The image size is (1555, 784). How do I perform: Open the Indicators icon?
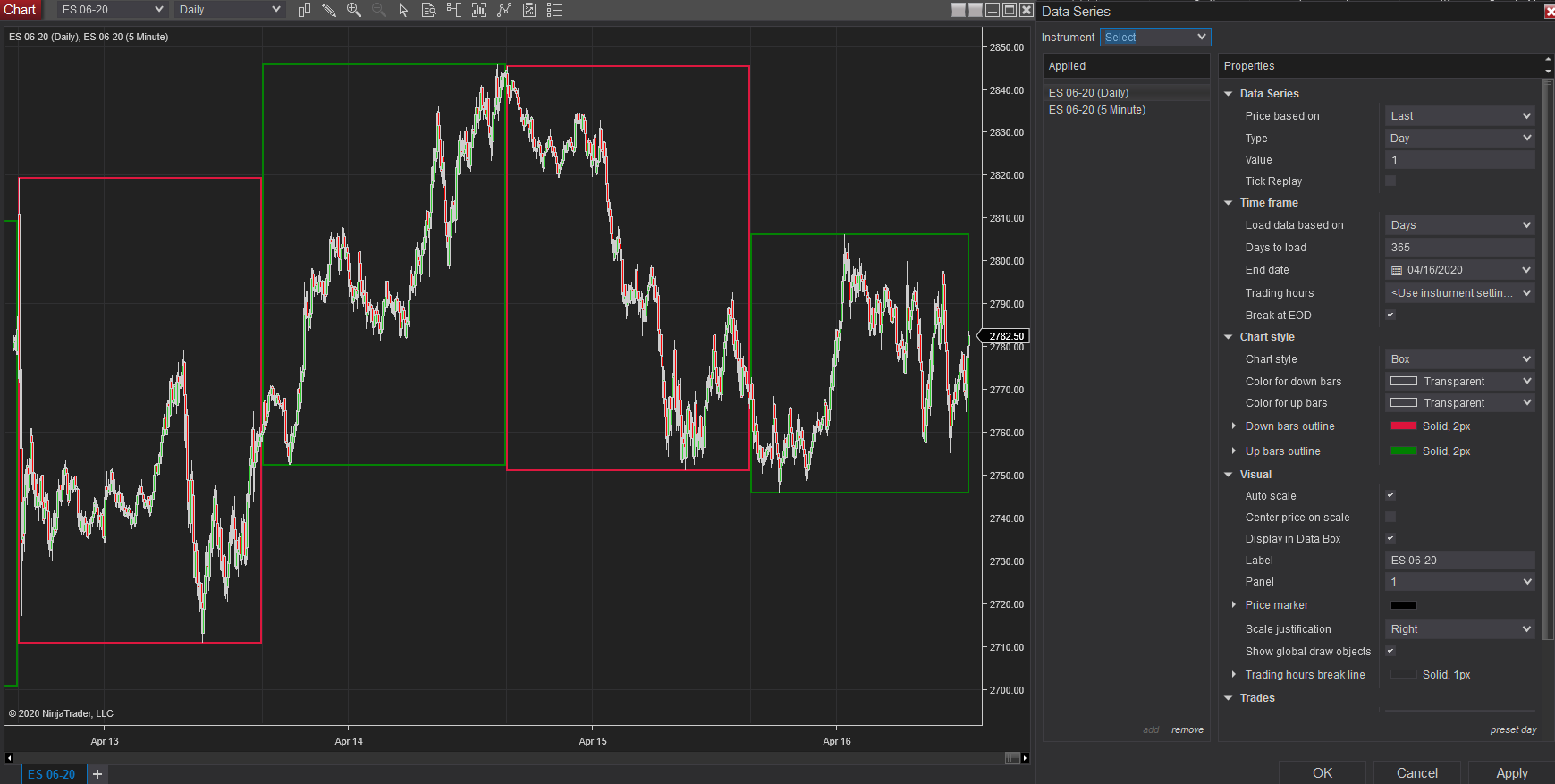click(x=504, y=10)
